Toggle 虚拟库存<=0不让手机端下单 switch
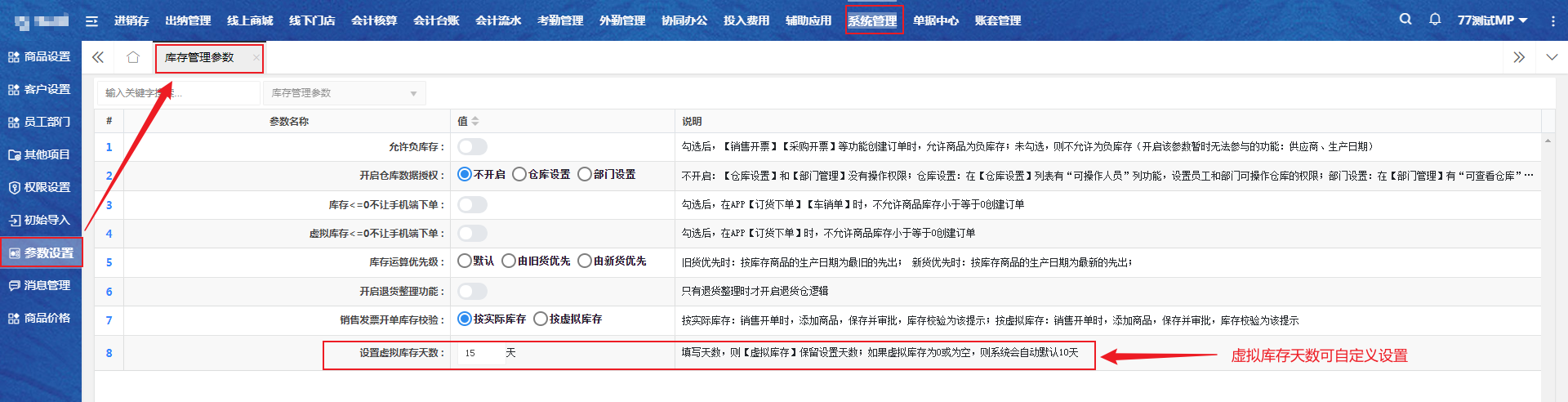The height and width of the screenshot is (402, 1568). (472, 233)
